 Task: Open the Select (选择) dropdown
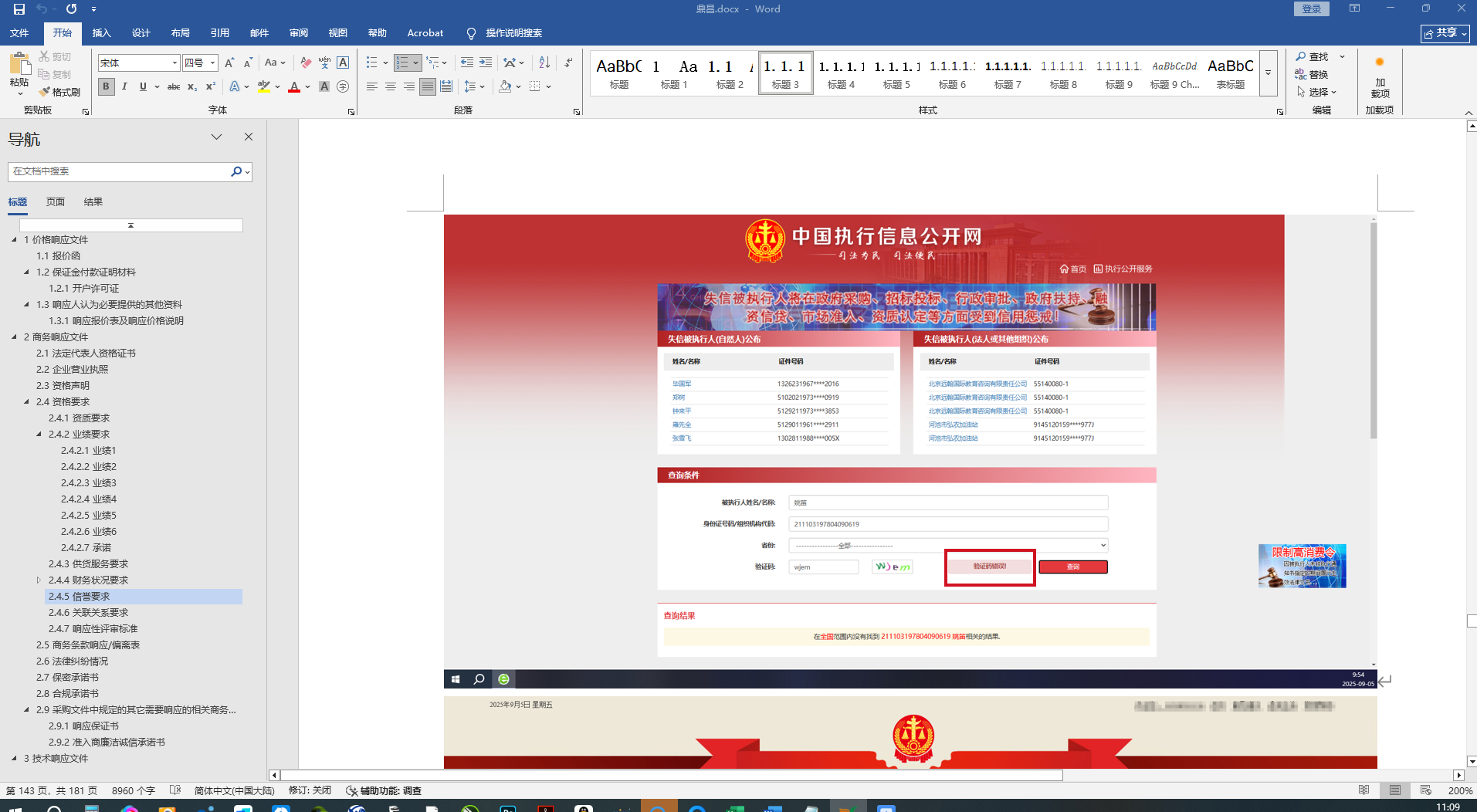click(x=1316, y=92)
